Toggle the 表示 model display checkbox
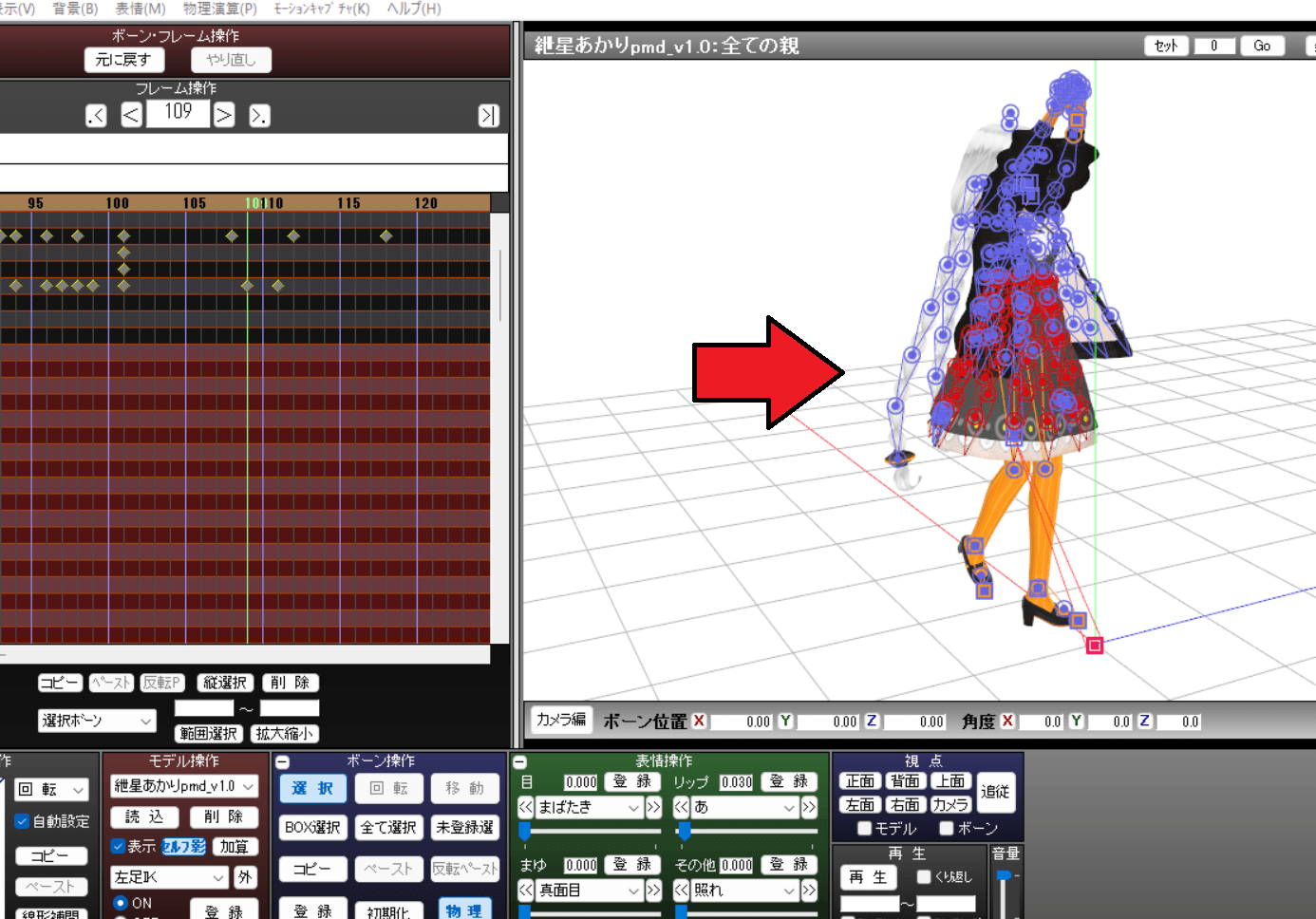This screenshot has width=1316, height=919. [118, 846]
